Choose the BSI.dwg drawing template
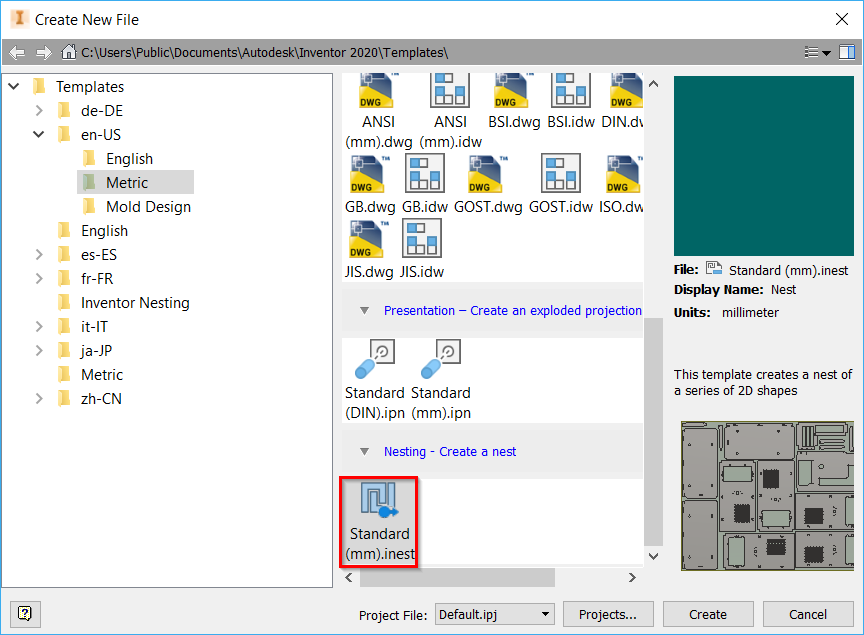This screenshot has width=864, height=635. (x=512, y=91)
